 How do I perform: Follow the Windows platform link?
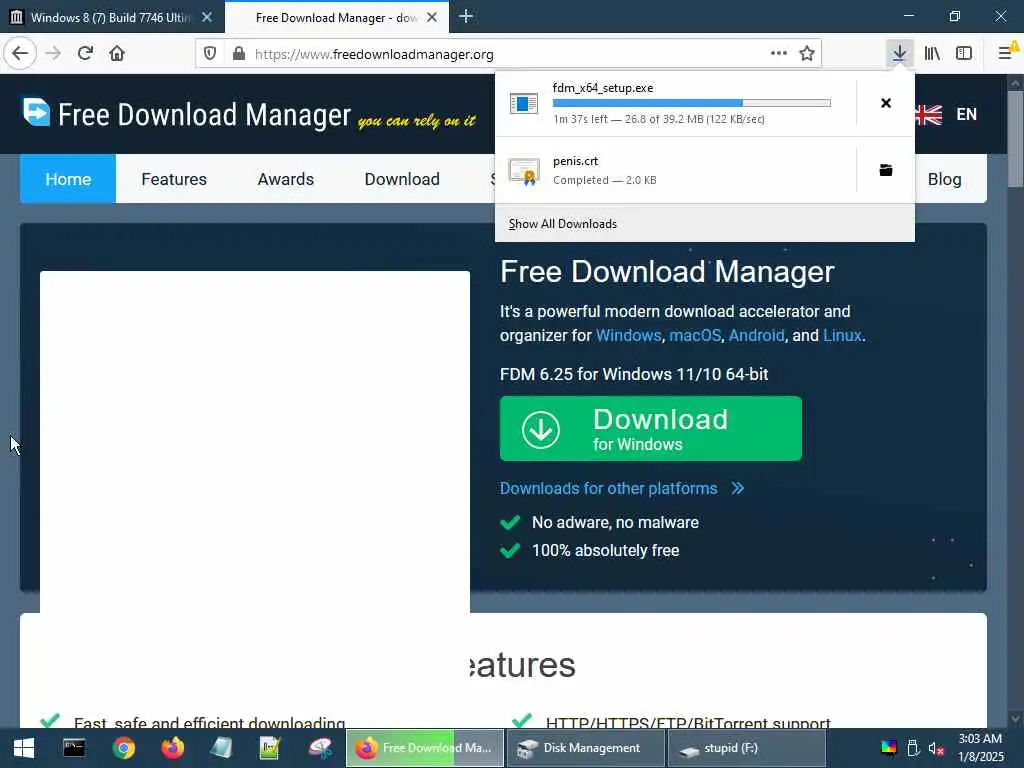click(x=628, y=336)
